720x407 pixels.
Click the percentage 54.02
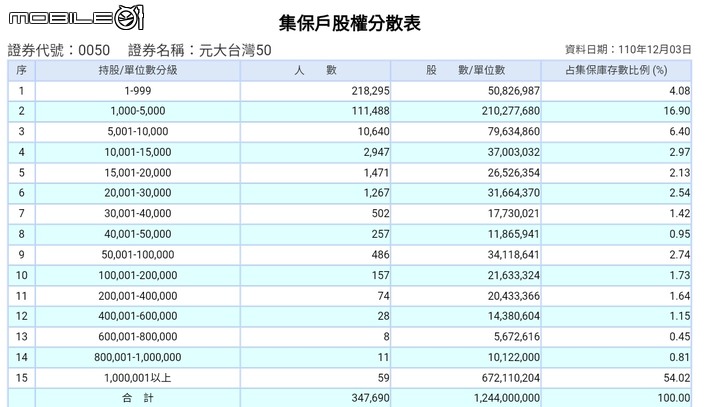[x=677, y=378]
